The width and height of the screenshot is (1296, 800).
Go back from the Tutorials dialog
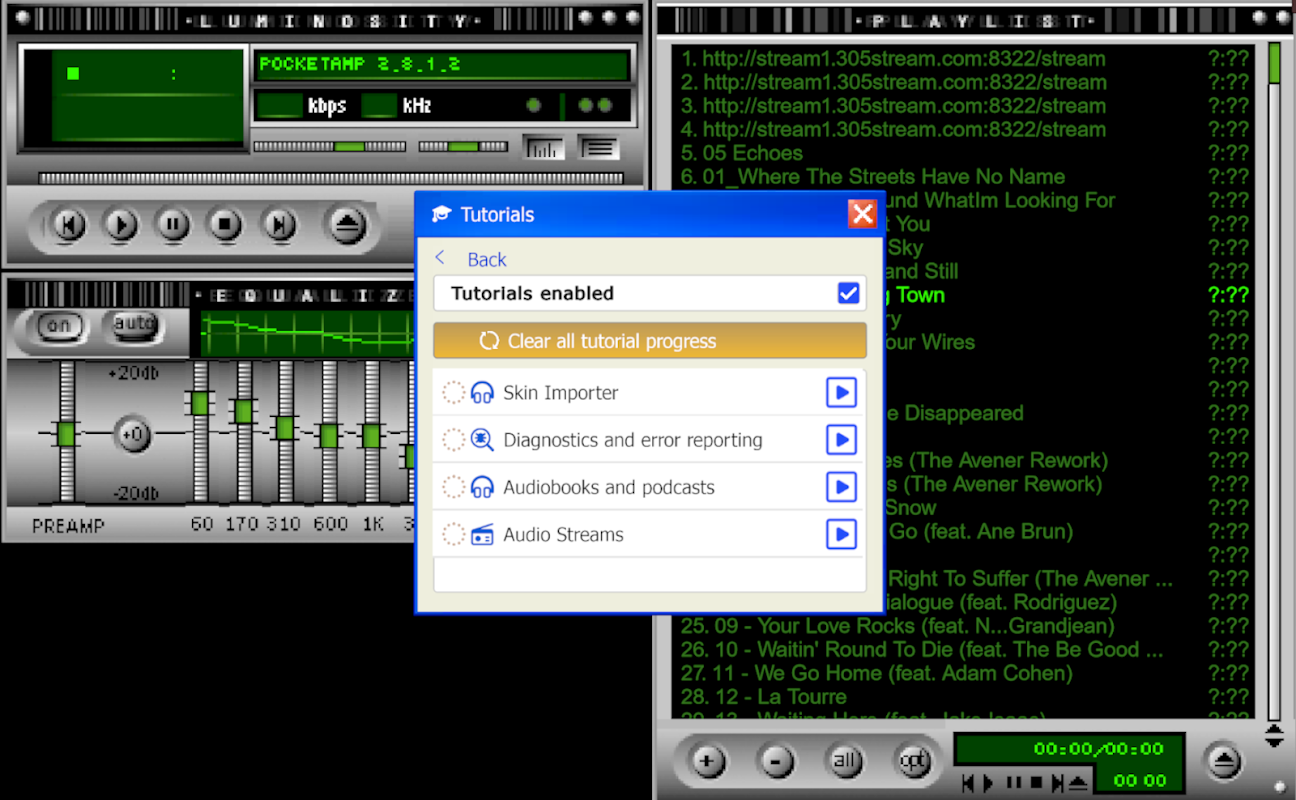pos(471,259)
